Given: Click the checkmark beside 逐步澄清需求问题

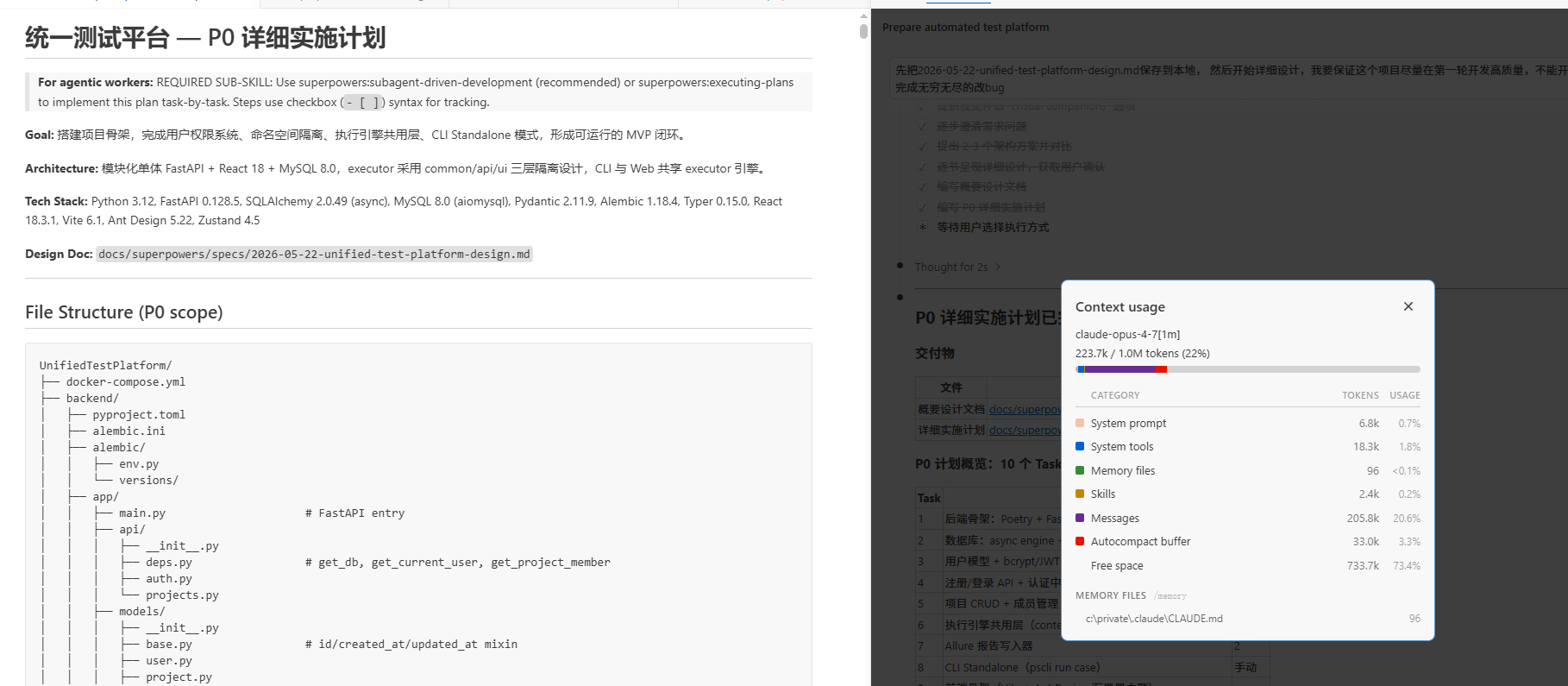Looking at the screenshot, I should click(x=923, y=126).
